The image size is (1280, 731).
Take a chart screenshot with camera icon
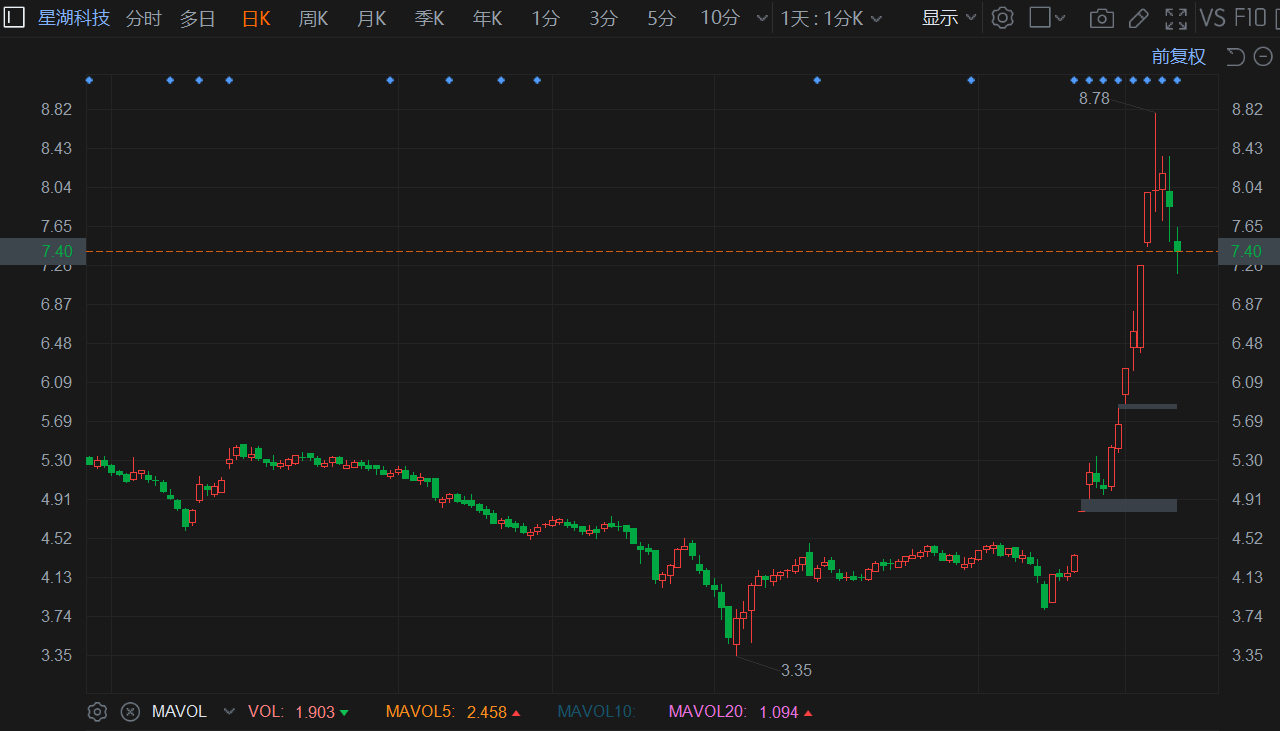coord(1101,18)
